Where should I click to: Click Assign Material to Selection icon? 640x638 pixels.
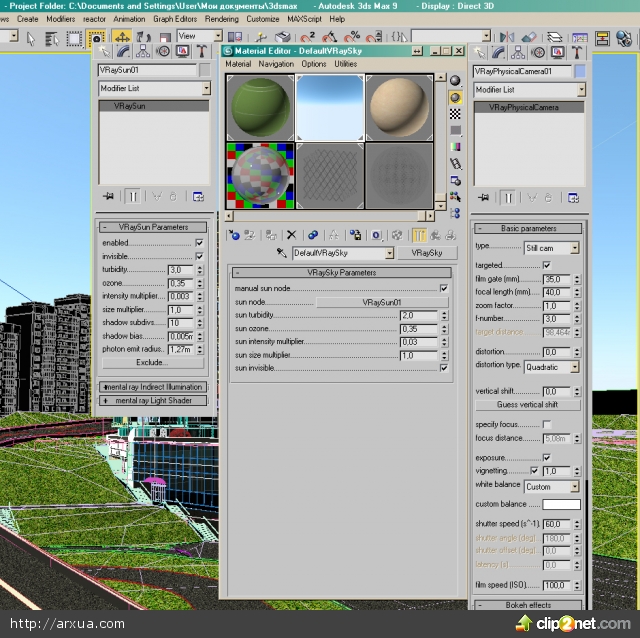click(270, 235)
